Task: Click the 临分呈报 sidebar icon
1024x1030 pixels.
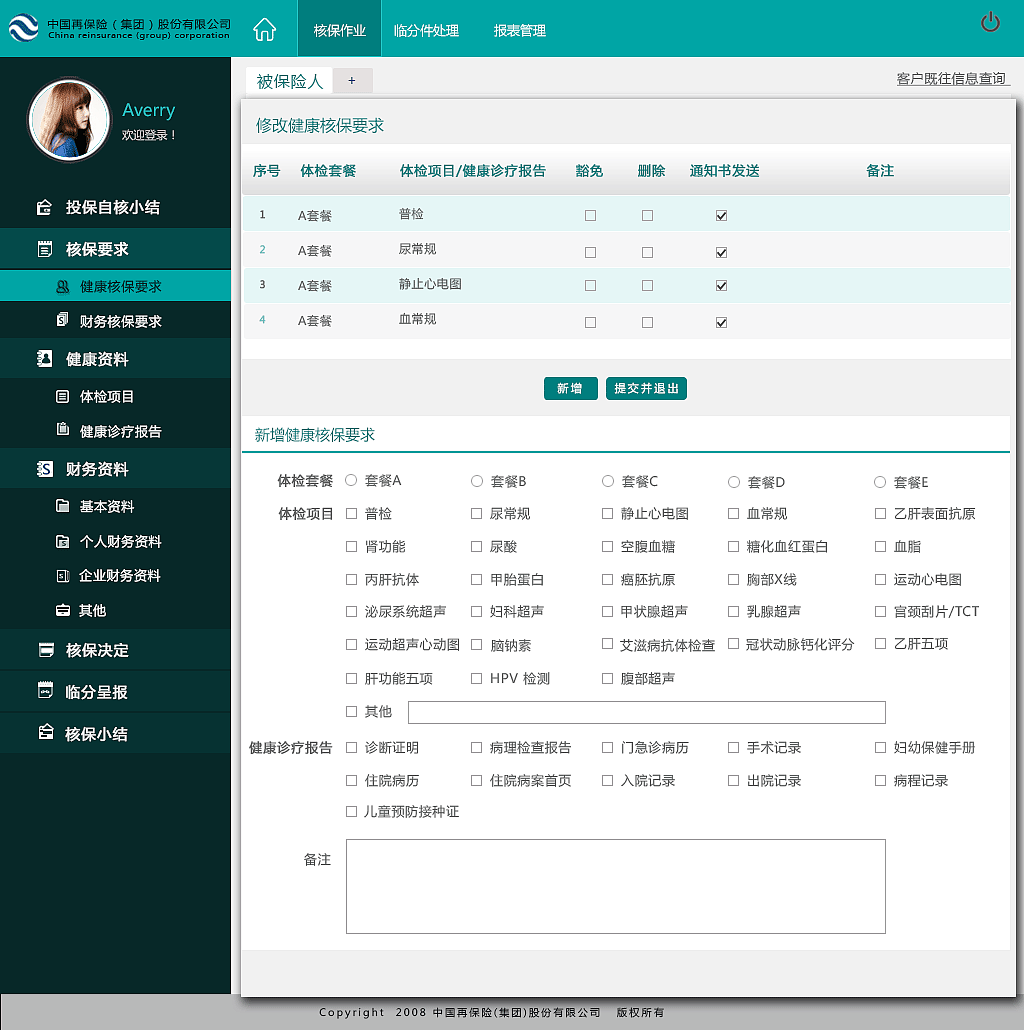Action: click(44, 690)
